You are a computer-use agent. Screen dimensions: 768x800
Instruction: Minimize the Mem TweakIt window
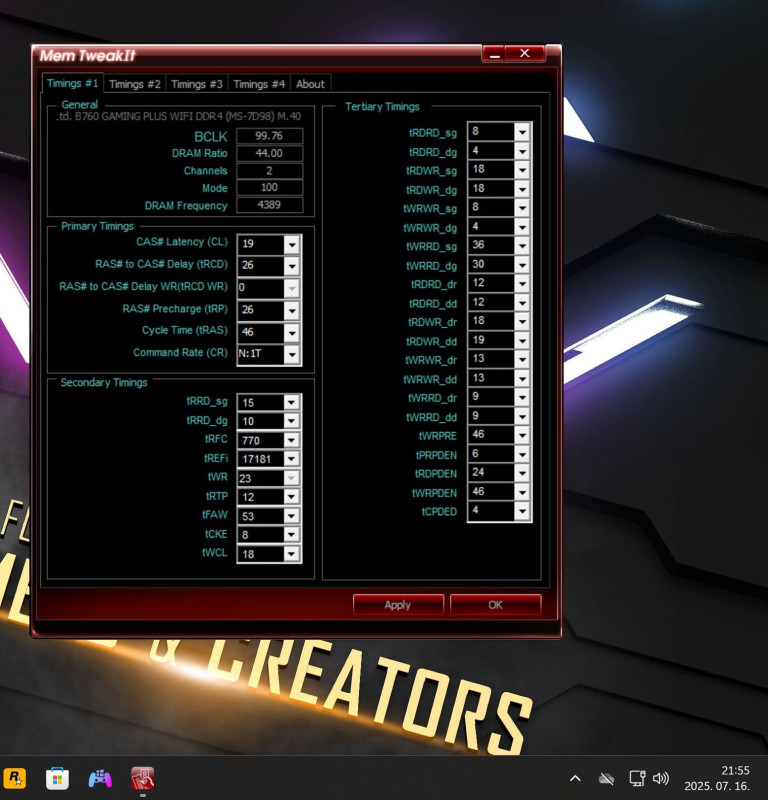coord(494,54)
